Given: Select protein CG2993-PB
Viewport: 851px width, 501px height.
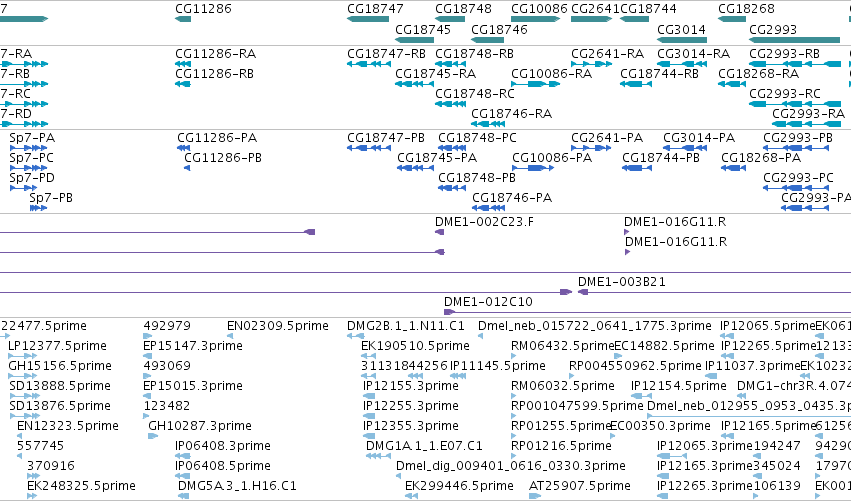Looking at the screenshot, I should point(798,138).
